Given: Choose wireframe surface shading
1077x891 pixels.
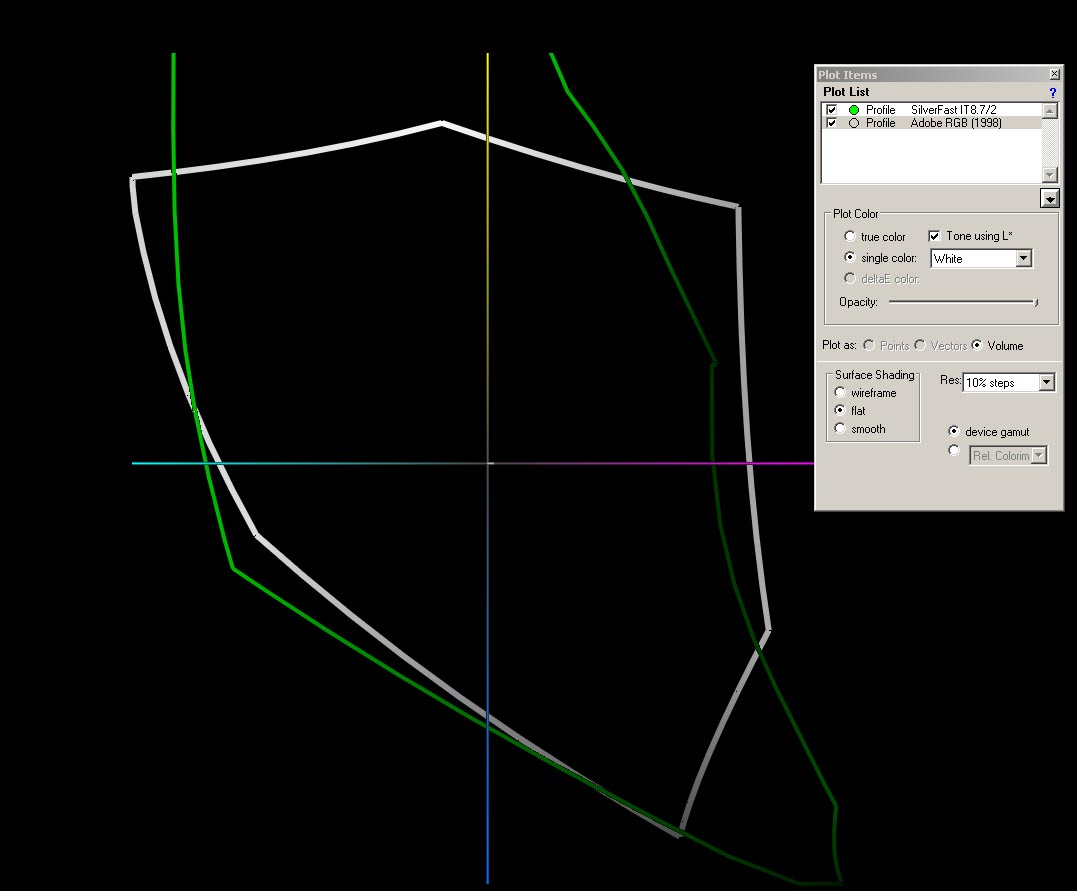Looking at the screenshot, I should pyautogui.click(x=839, y=392).
